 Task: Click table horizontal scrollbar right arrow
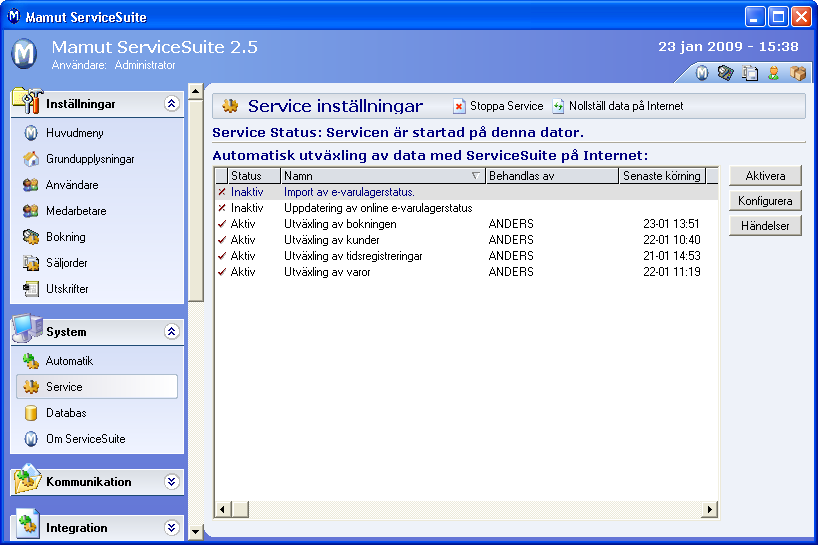tap(709, 509)
